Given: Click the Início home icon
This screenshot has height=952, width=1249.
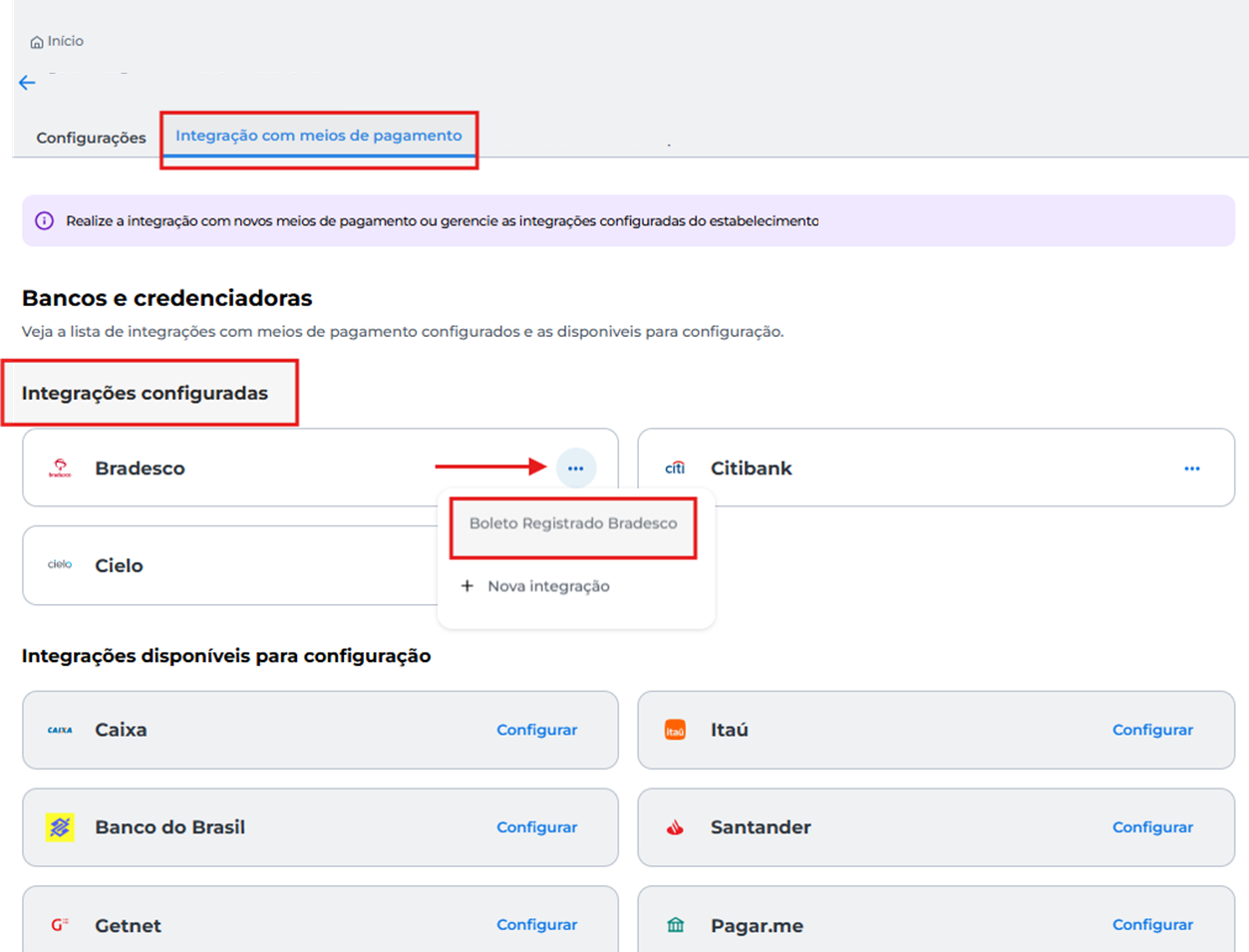Looking at the screenshot, I should click(37, 42).
